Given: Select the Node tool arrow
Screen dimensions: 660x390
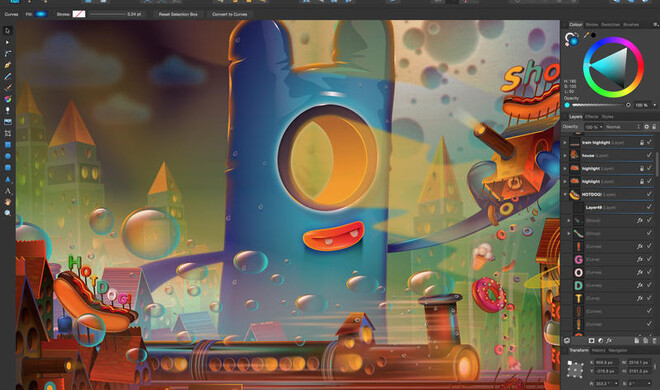Looking at the screenshot, I should 8,42.
